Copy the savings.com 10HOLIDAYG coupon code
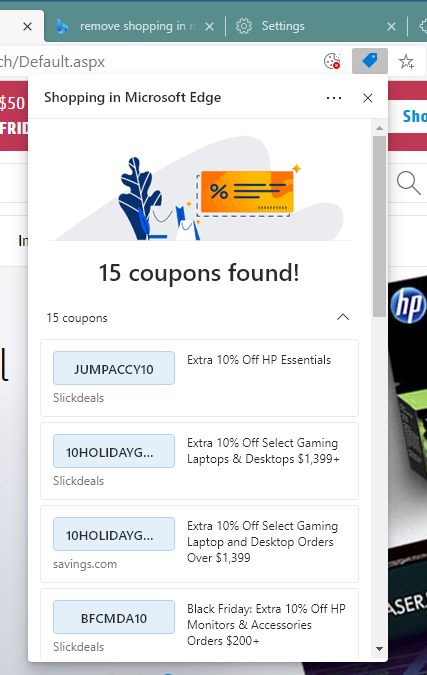This screenshot has width=427, height=675. [x=114, y=534]
